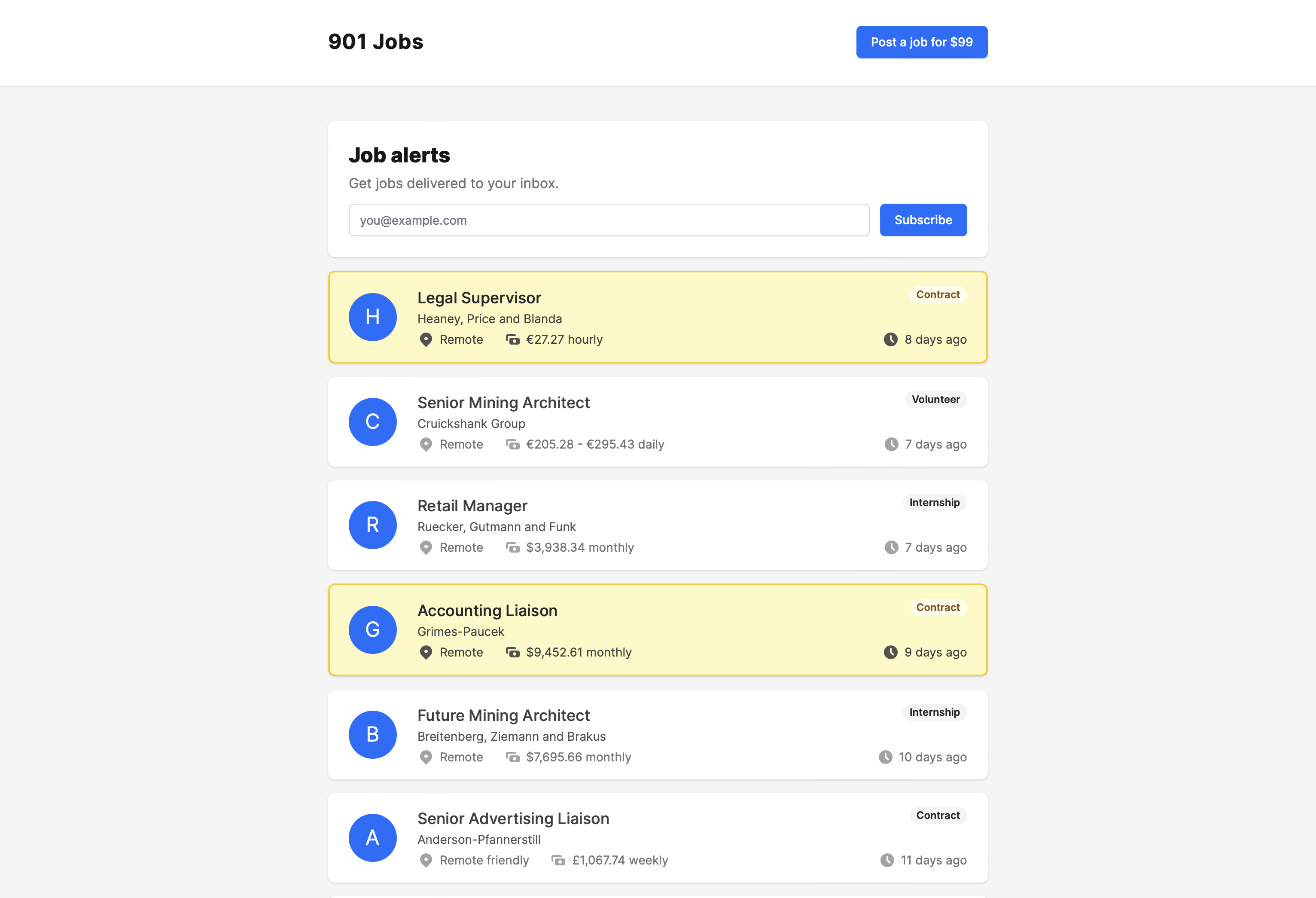Click the location pin icon beside Legal Supervisor's Remote
1316x898 pixels.
pos(426,339)
